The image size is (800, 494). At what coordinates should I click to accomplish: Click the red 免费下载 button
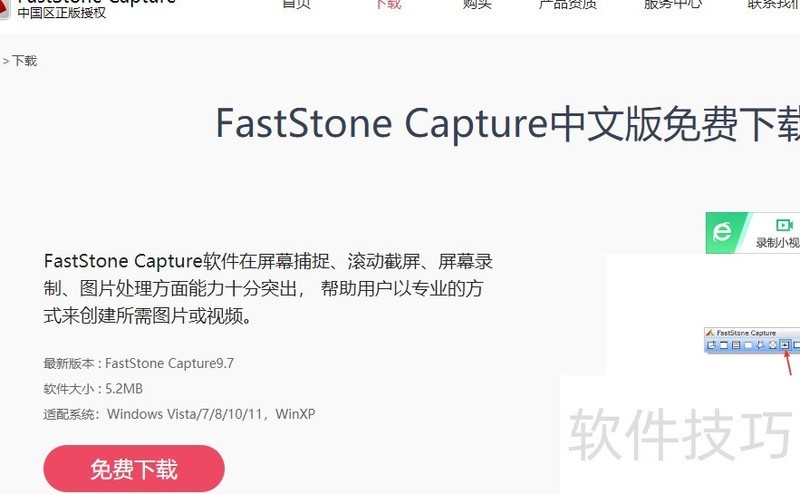(x=134, y=468)
